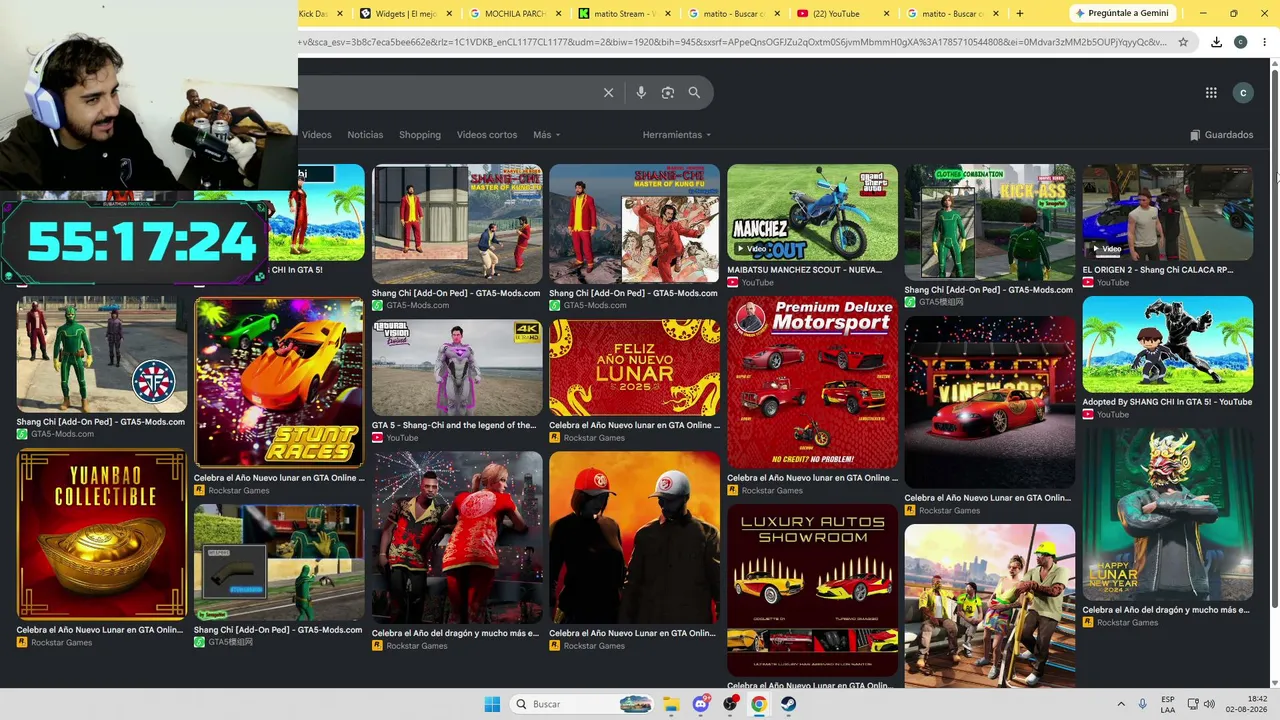
Task: Switch to Google Chrome in the taskbar
Action: [759, 704]
